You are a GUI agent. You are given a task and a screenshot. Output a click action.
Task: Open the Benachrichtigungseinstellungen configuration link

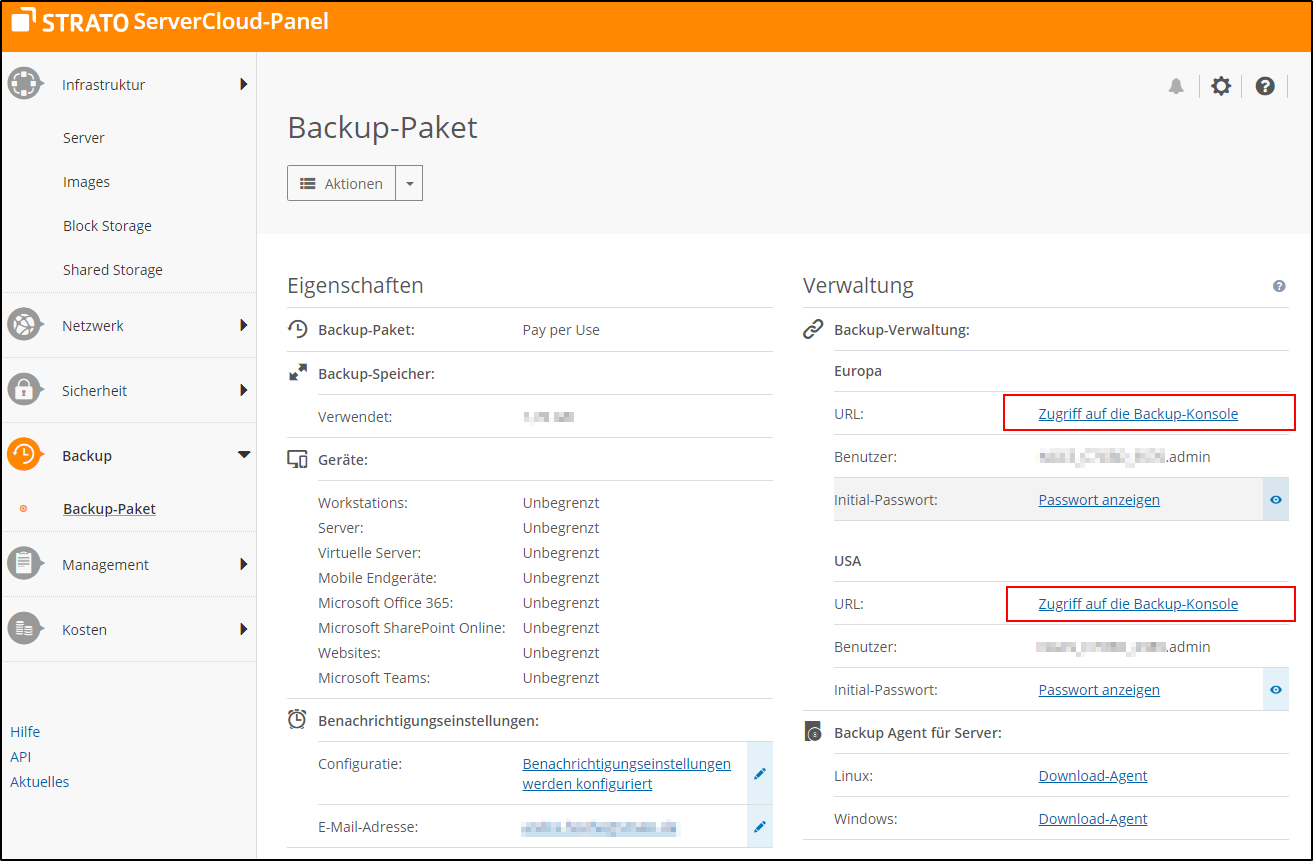click(x=625, y=773)
